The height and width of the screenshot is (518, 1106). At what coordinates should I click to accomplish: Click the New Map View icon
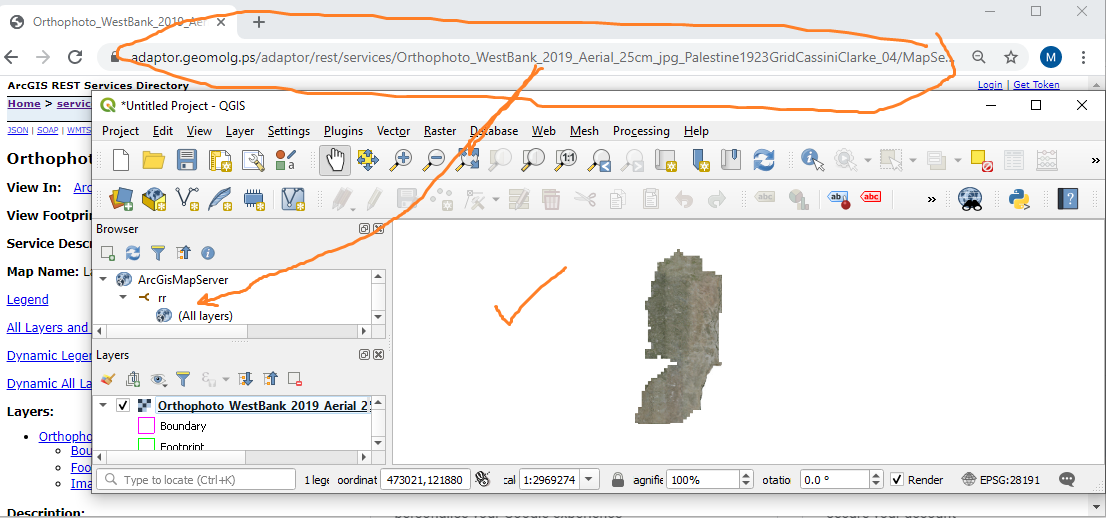665,160
